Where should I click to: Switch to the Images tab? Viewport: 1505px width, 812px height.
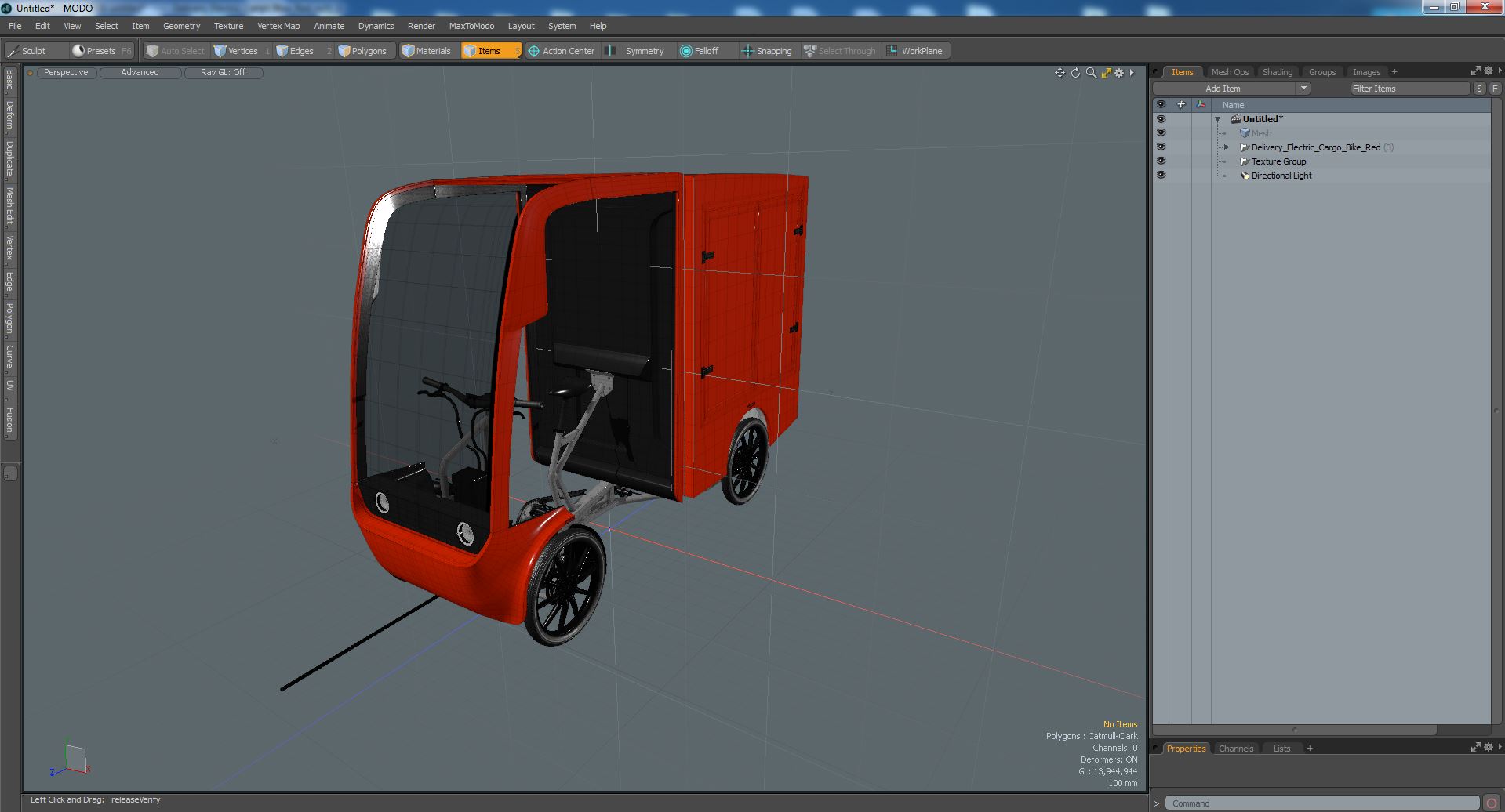coord(1366,72)
